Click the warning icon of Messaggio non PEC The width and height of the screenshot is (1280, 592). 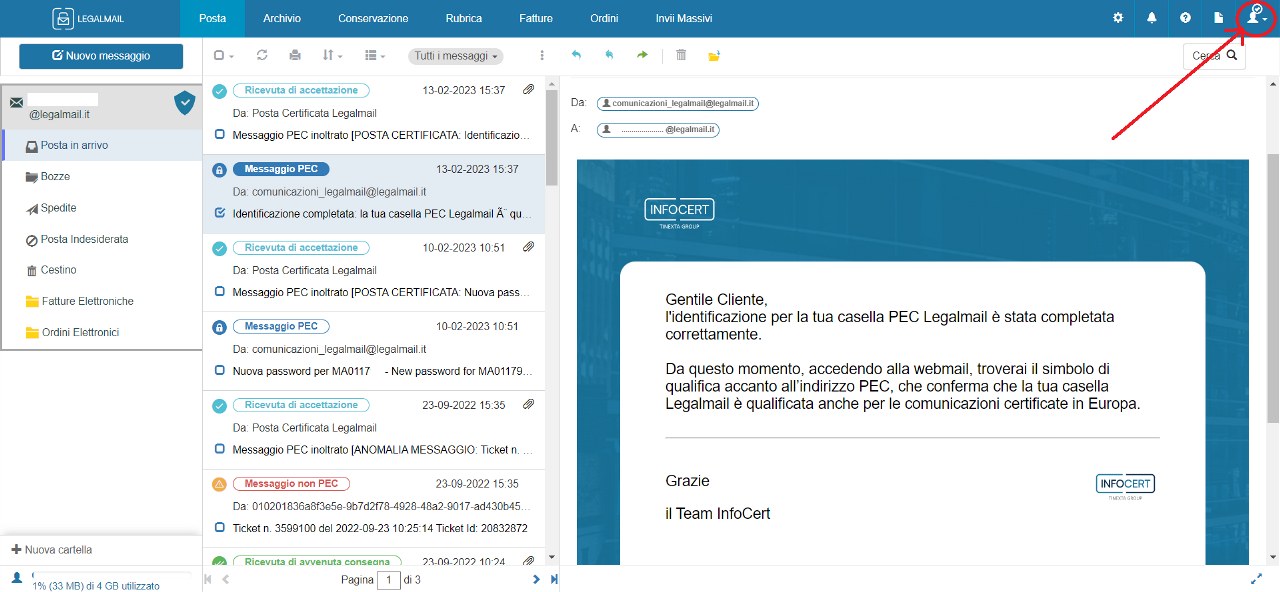click(220, 484)
